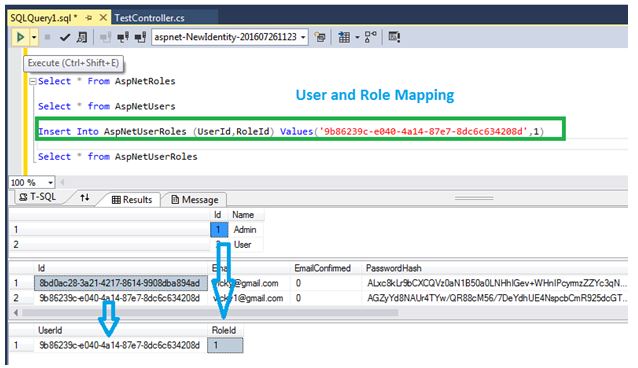
Task: Click the estimated execution plan icon
Action: tap(82, 37)
